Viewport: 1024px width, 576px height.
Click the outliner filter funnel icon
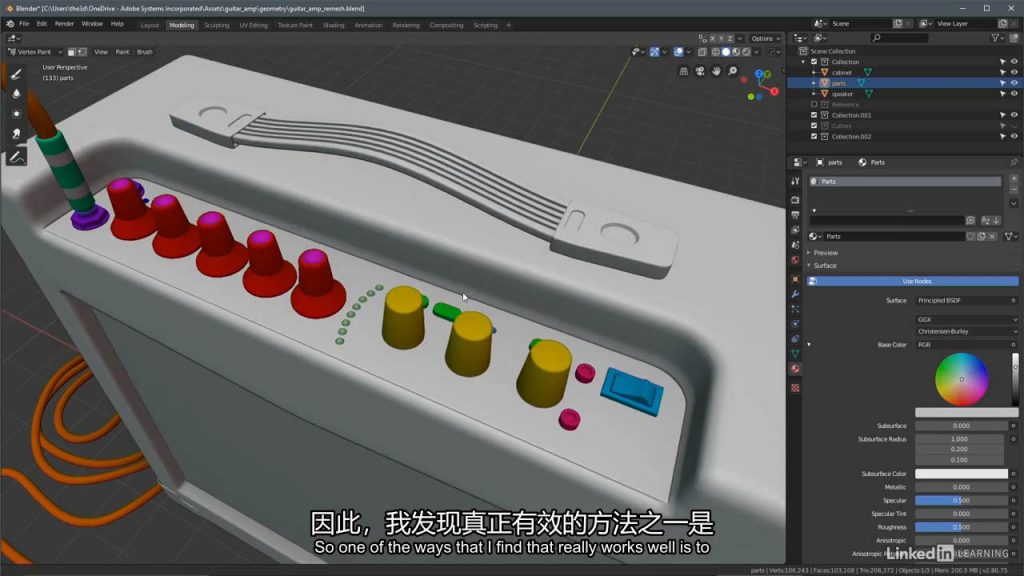click(995, 38)
